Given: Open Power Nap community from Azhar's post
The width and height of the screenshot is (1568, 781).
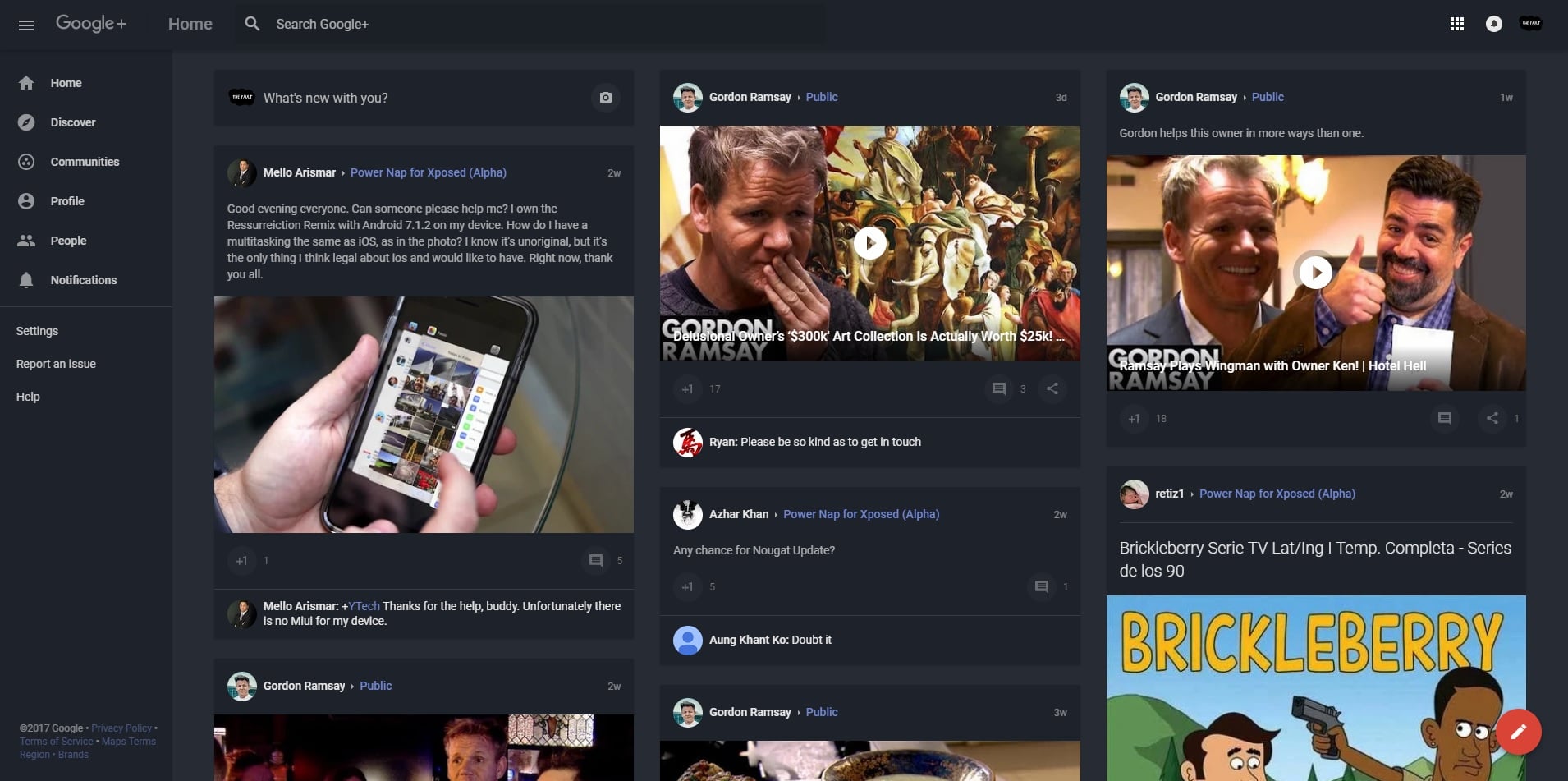Looking at the screenshot, I should pyautogui.click(x=861, y=514).
